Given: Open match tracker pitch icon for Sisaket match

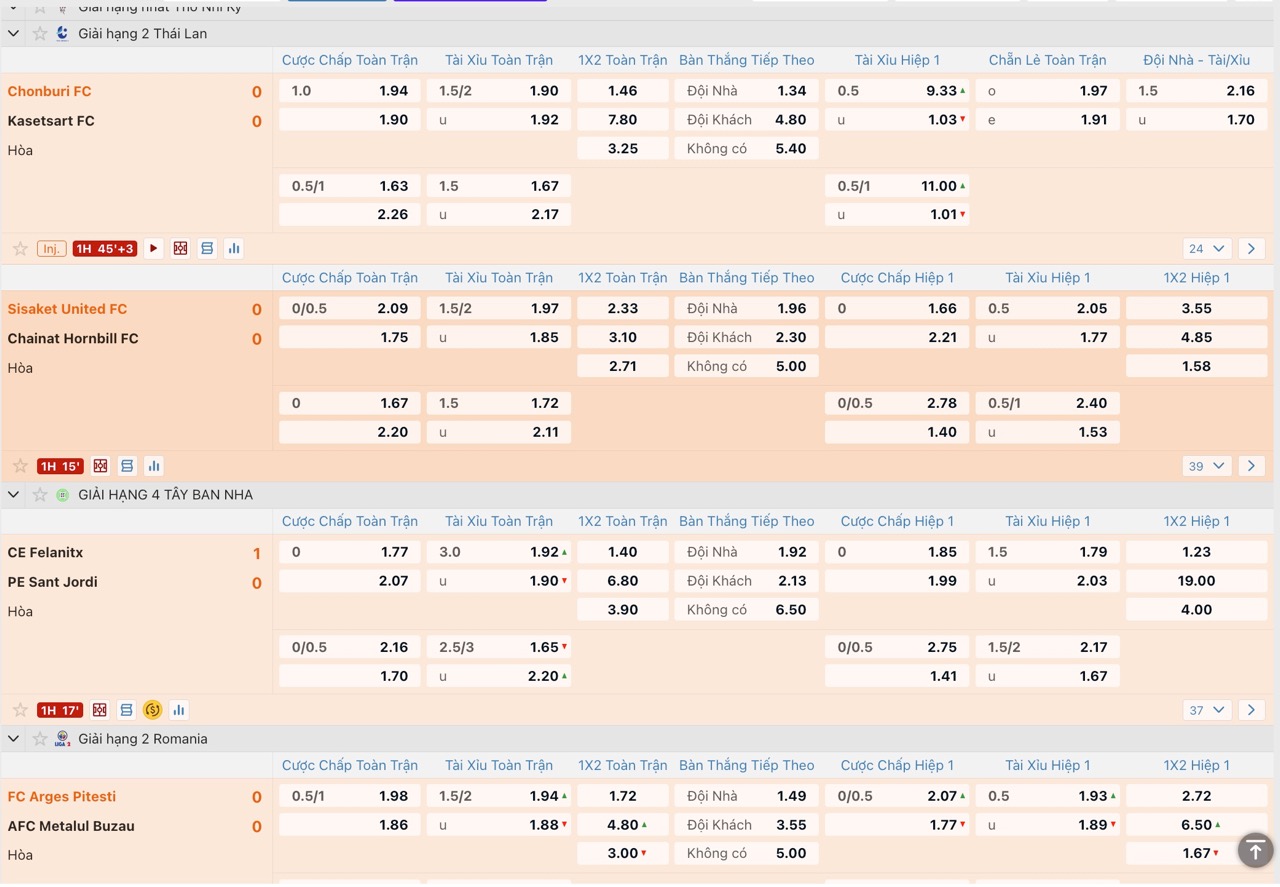Looking at the screenshot, I should pyautogui.click(x=100, y=466).
